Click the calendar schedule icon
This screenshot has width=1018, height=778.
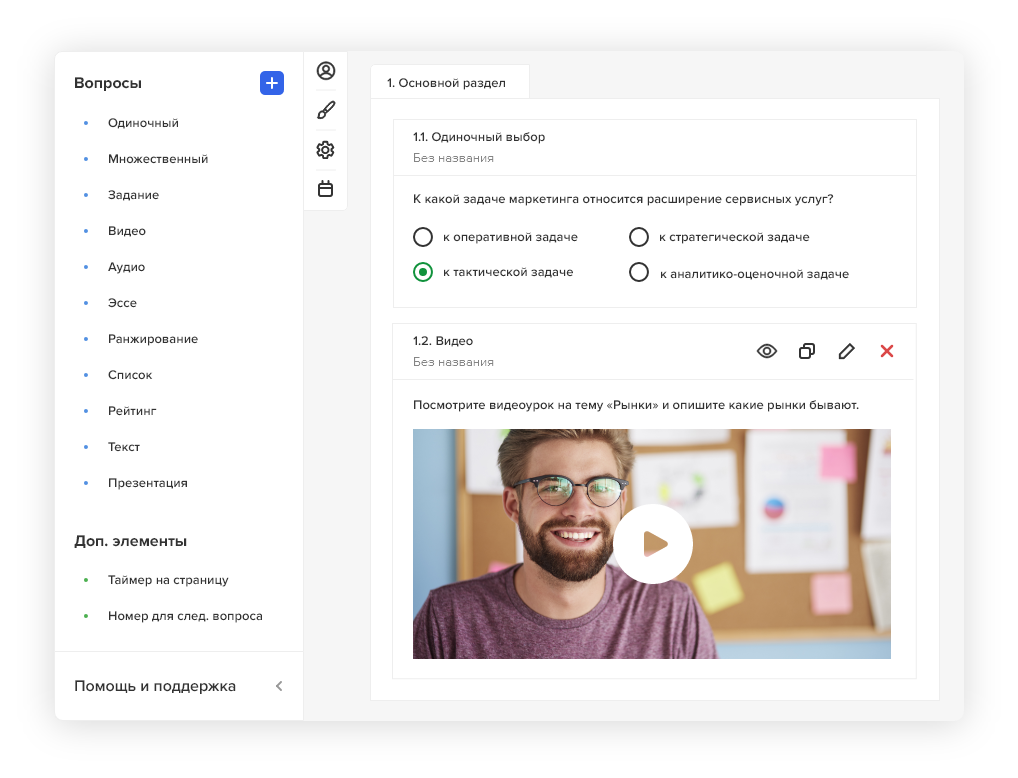pos(325,189)
